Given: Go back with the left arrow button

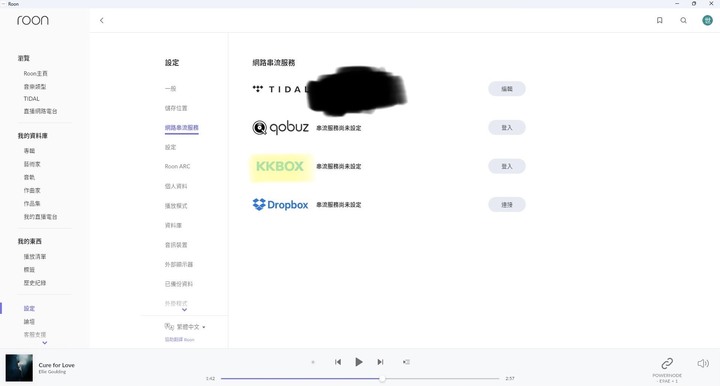Looking at the screenshot, I should (x=101, y=20).
